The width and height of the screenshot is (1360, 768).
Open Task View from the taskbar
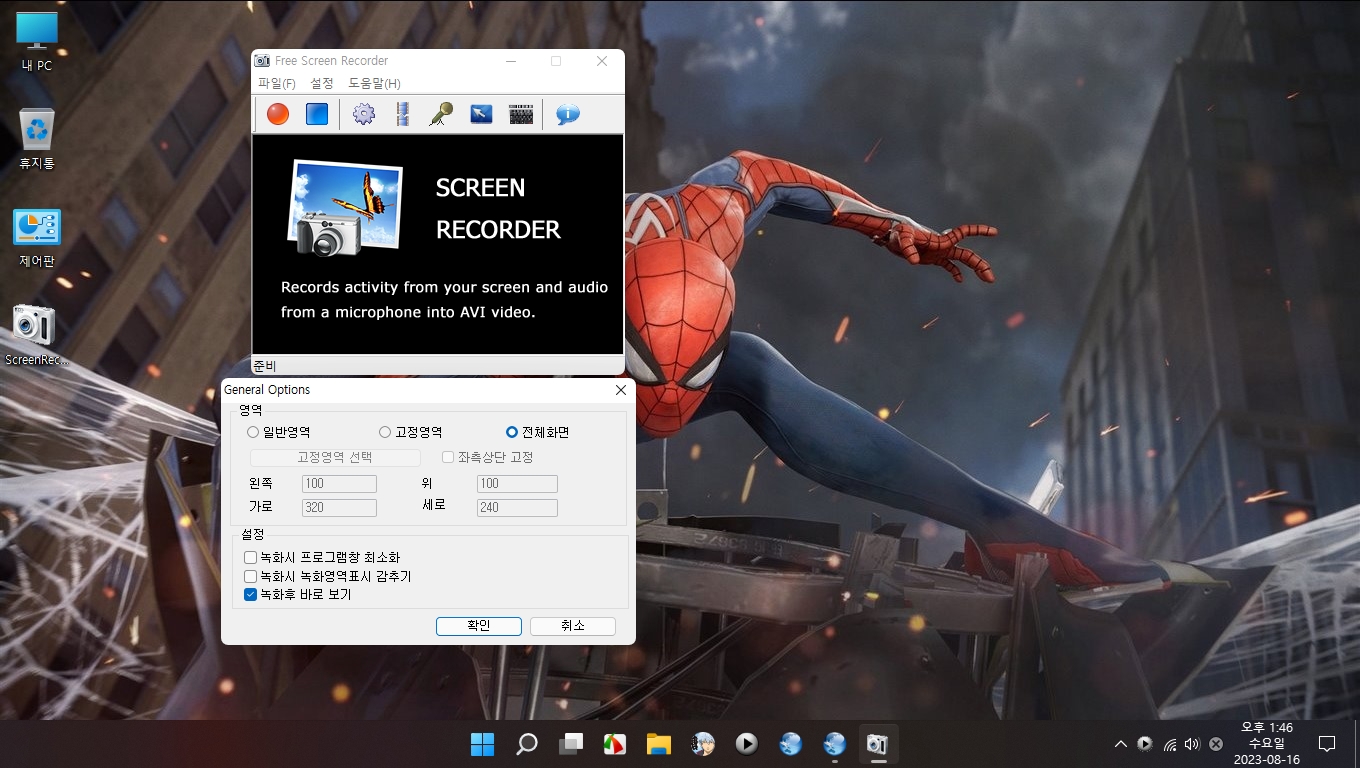pos(571,744)
